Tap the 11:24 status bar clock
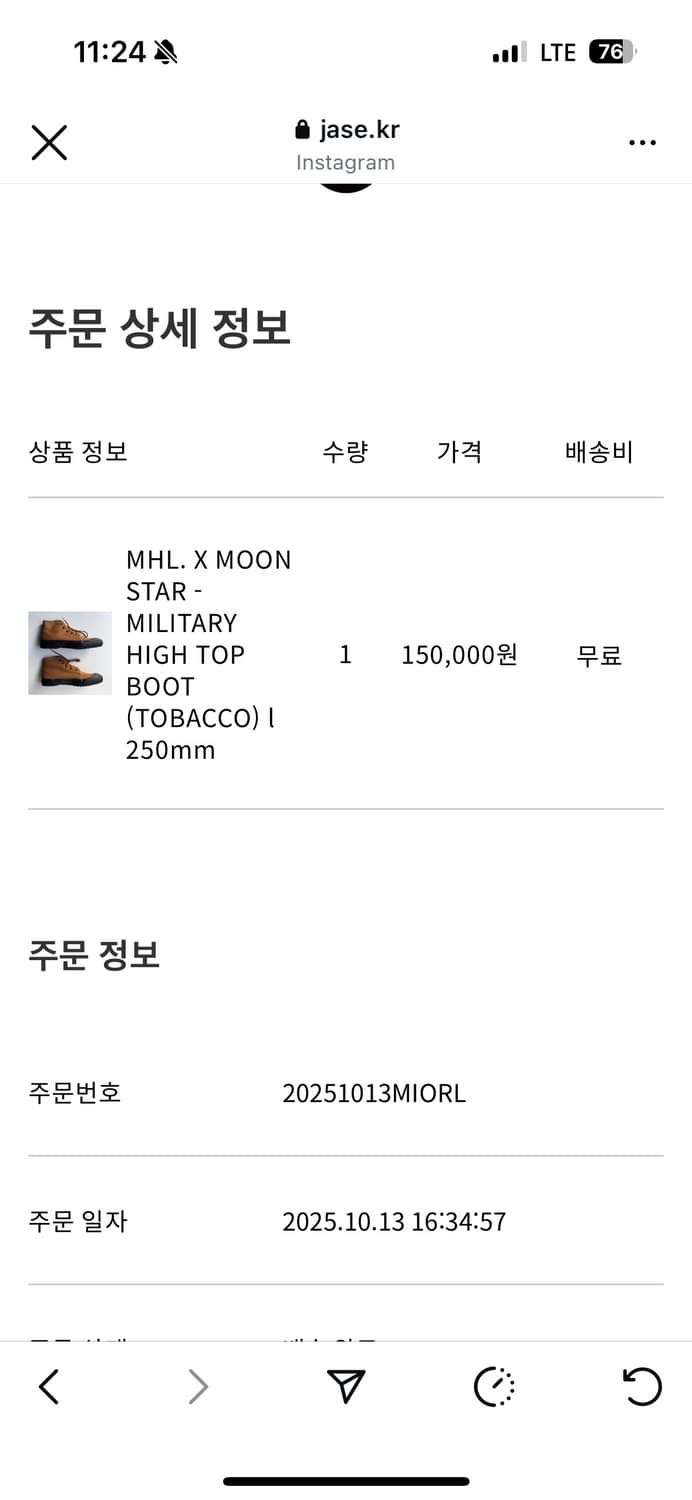 [x=110, y=52]
